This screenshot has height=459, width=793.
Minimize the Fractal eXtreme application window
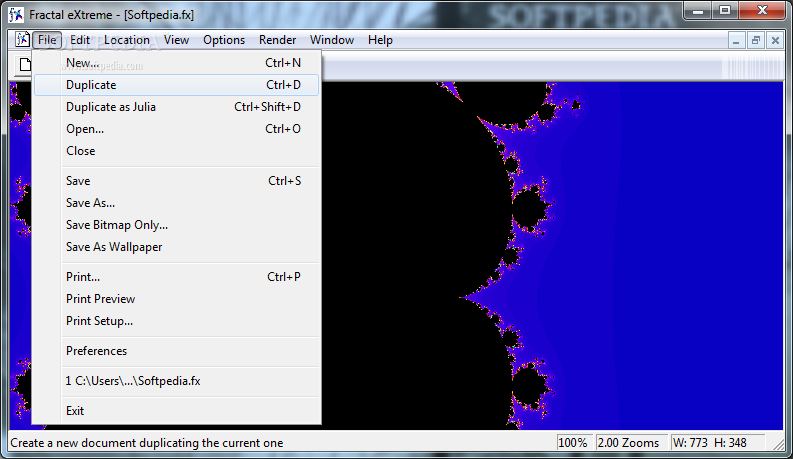point(698,11)
